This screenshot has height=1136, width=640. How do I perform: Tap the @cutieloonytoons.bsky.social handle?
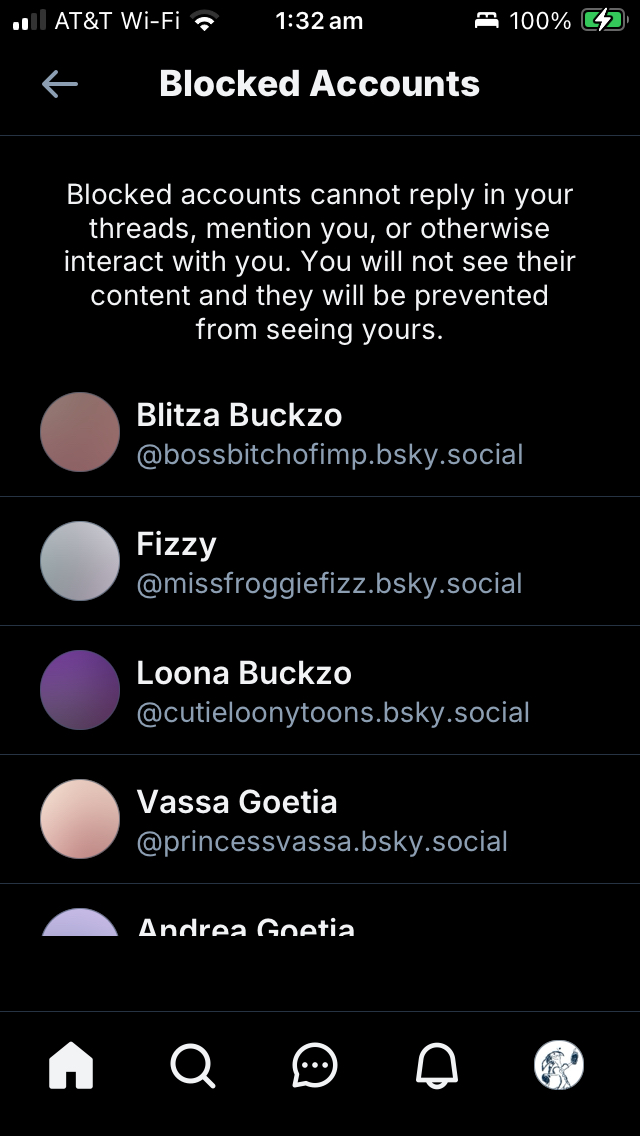333,713
